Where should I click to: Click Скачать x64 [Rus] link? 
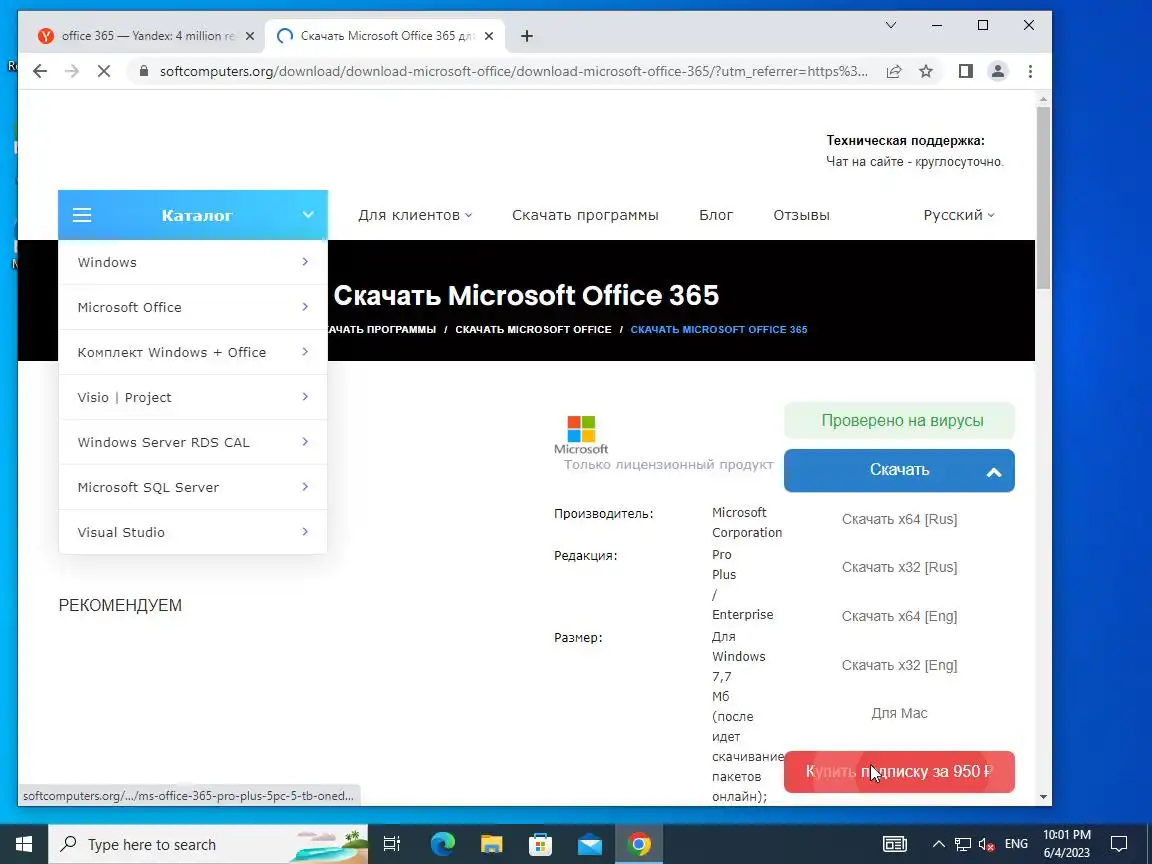899,519
